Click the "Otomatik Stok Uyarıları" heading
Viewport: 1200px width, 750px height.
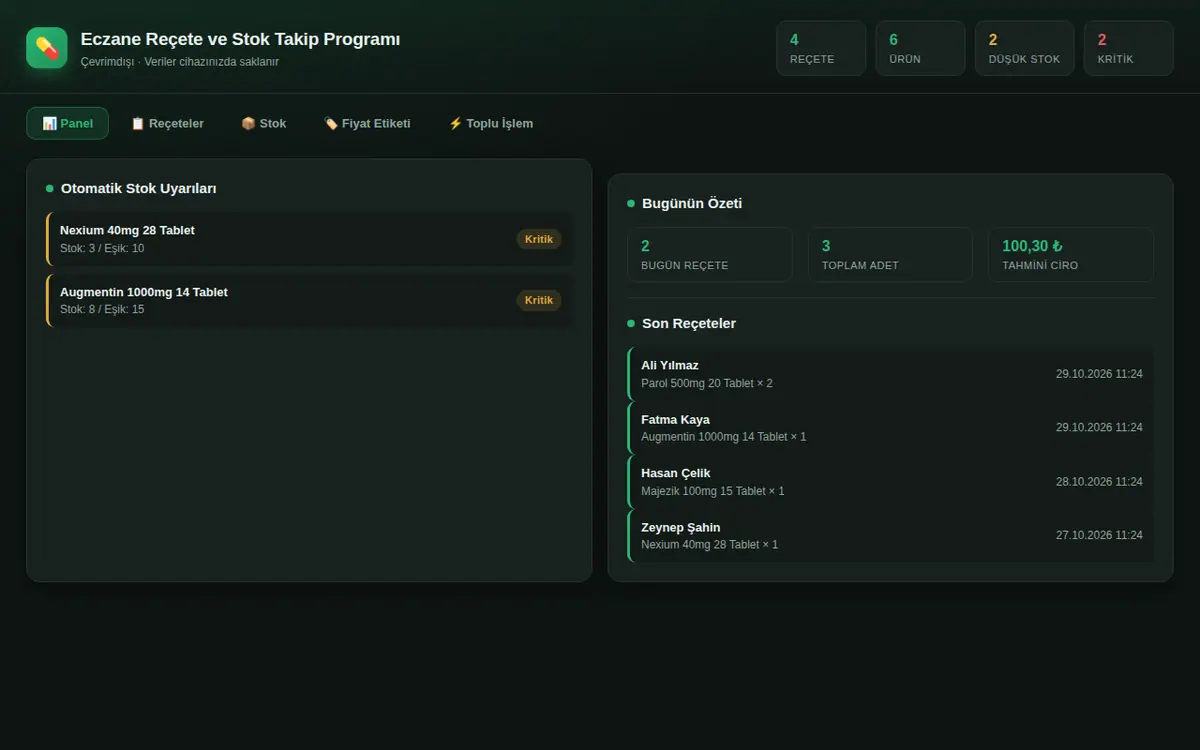pyautogui.click(x=139, y=188)
